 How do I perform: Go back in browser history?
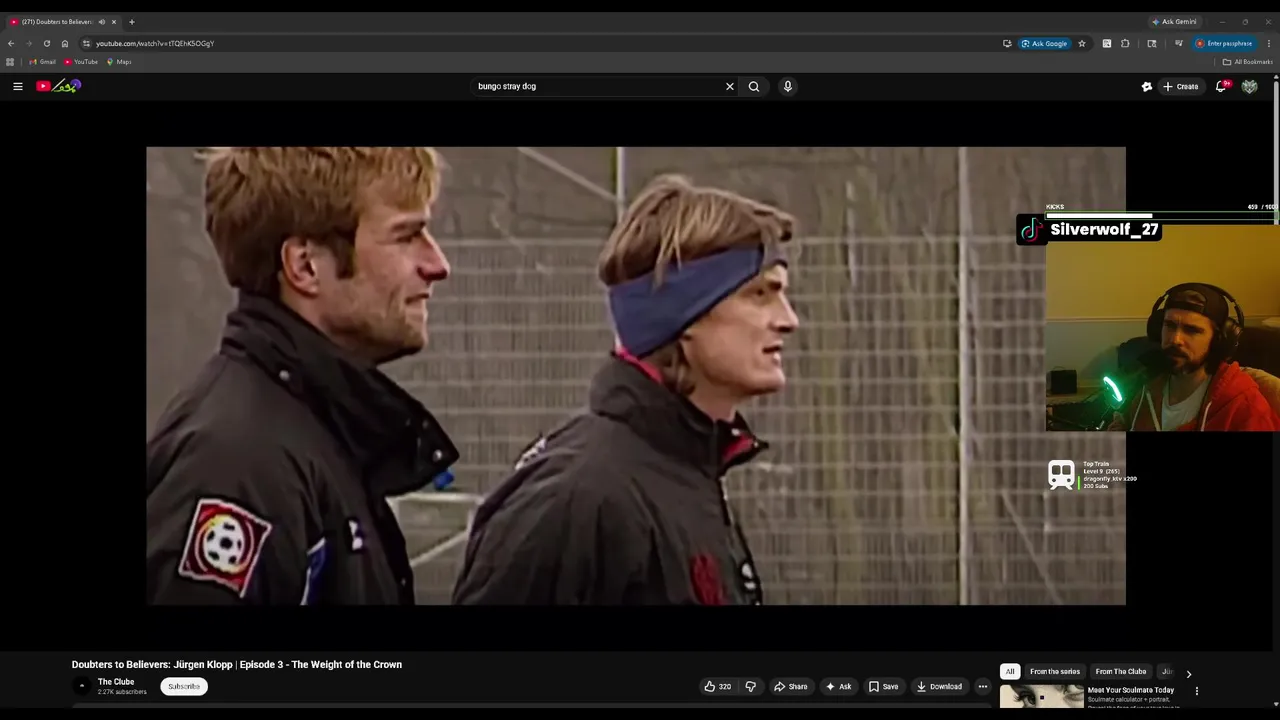(11, 43)
